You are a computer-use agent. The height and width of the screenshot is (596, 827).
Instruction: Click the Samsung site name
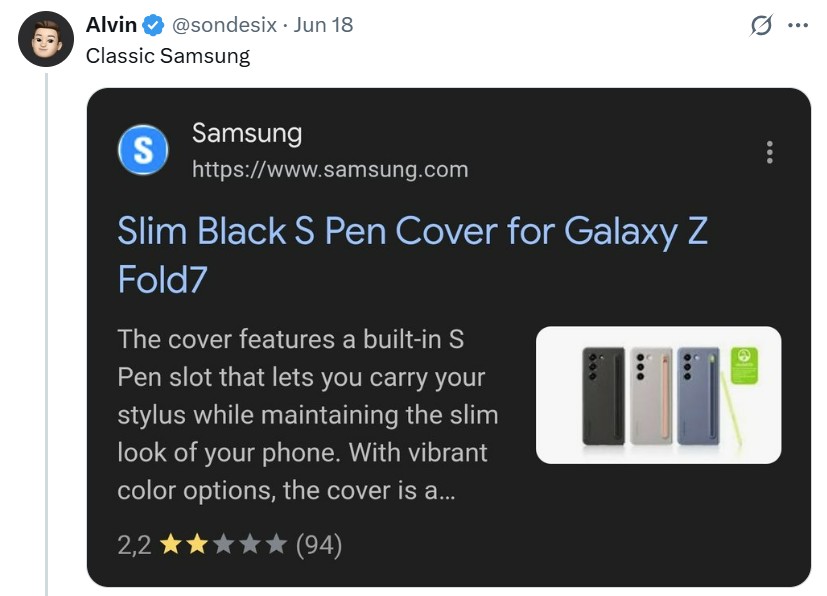pyautogui.click(x=246, y=133)
